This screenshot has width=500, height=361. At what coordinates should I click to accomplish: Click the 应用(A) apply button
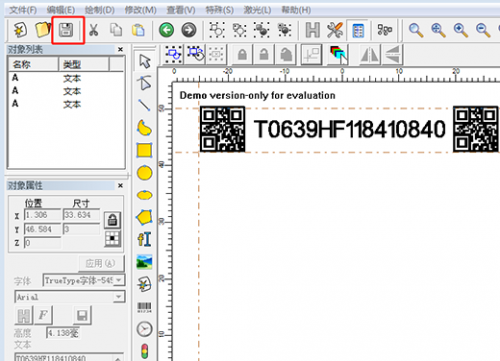101,263
